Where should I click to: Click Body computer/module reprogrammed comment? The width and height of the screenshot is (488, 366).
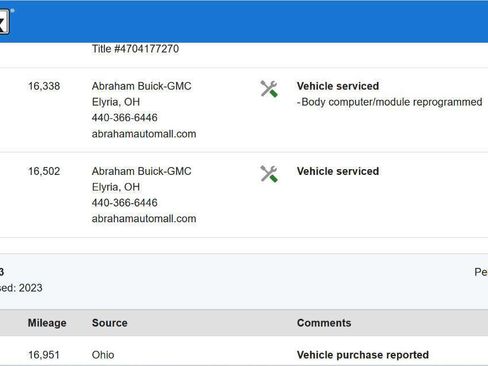(x=389, y=102)
